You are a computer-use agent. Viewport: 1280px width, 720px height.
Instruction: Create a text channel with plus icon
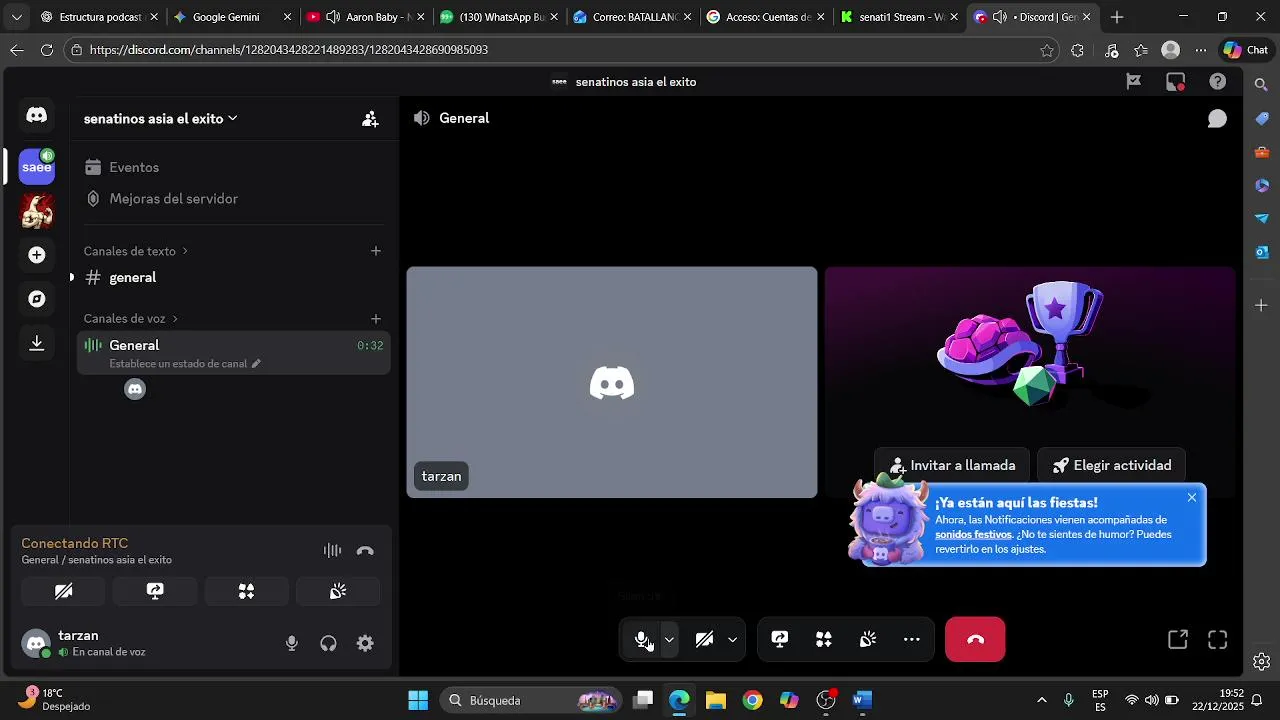point(376,251)
